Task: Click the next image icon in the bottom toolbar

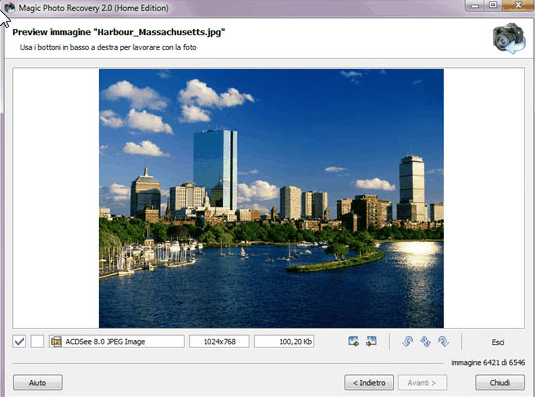Action: coord(371,341)
